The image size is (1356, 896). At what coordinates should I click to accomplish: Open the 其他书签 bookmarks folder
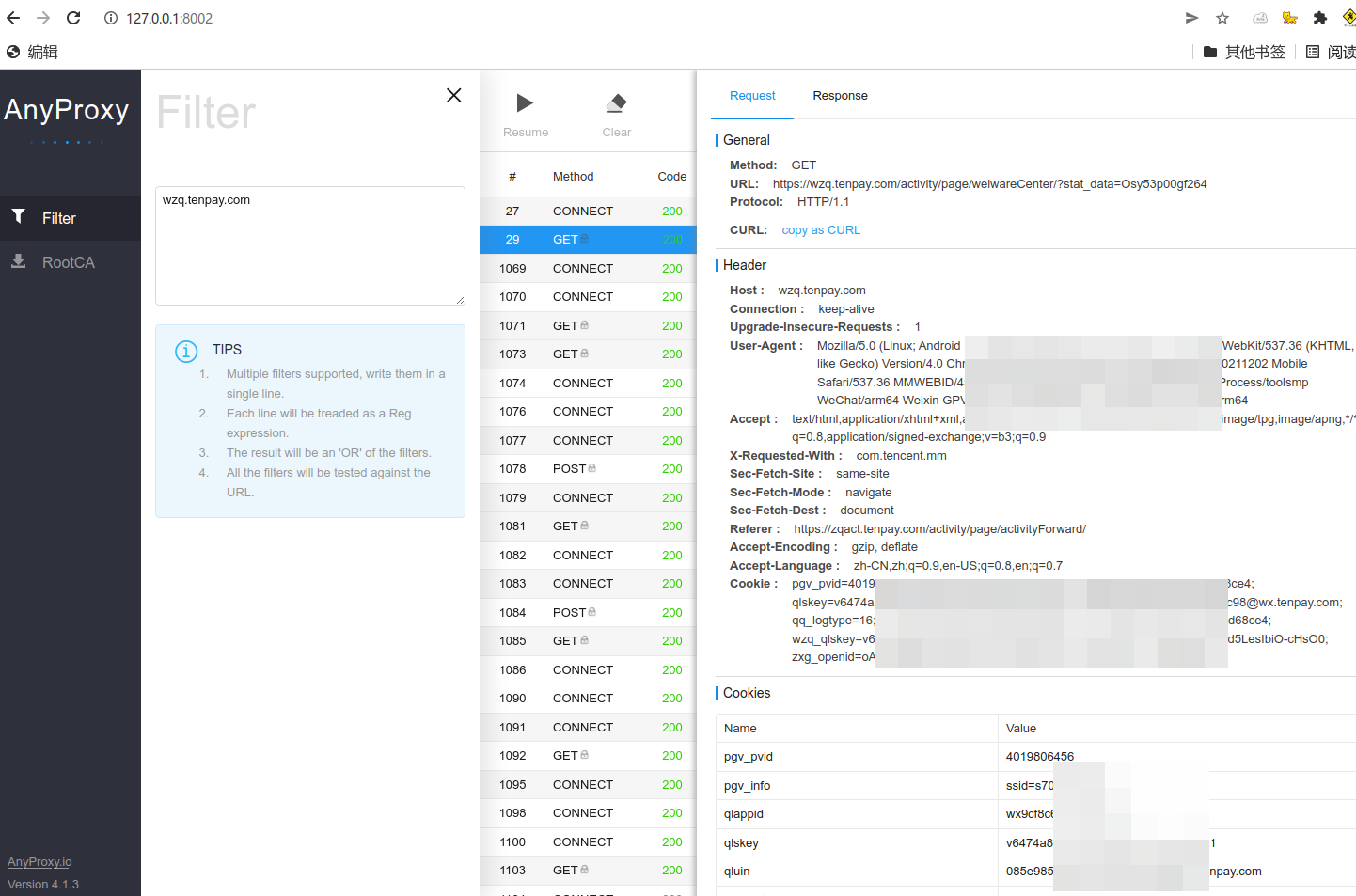point(1244,52)
